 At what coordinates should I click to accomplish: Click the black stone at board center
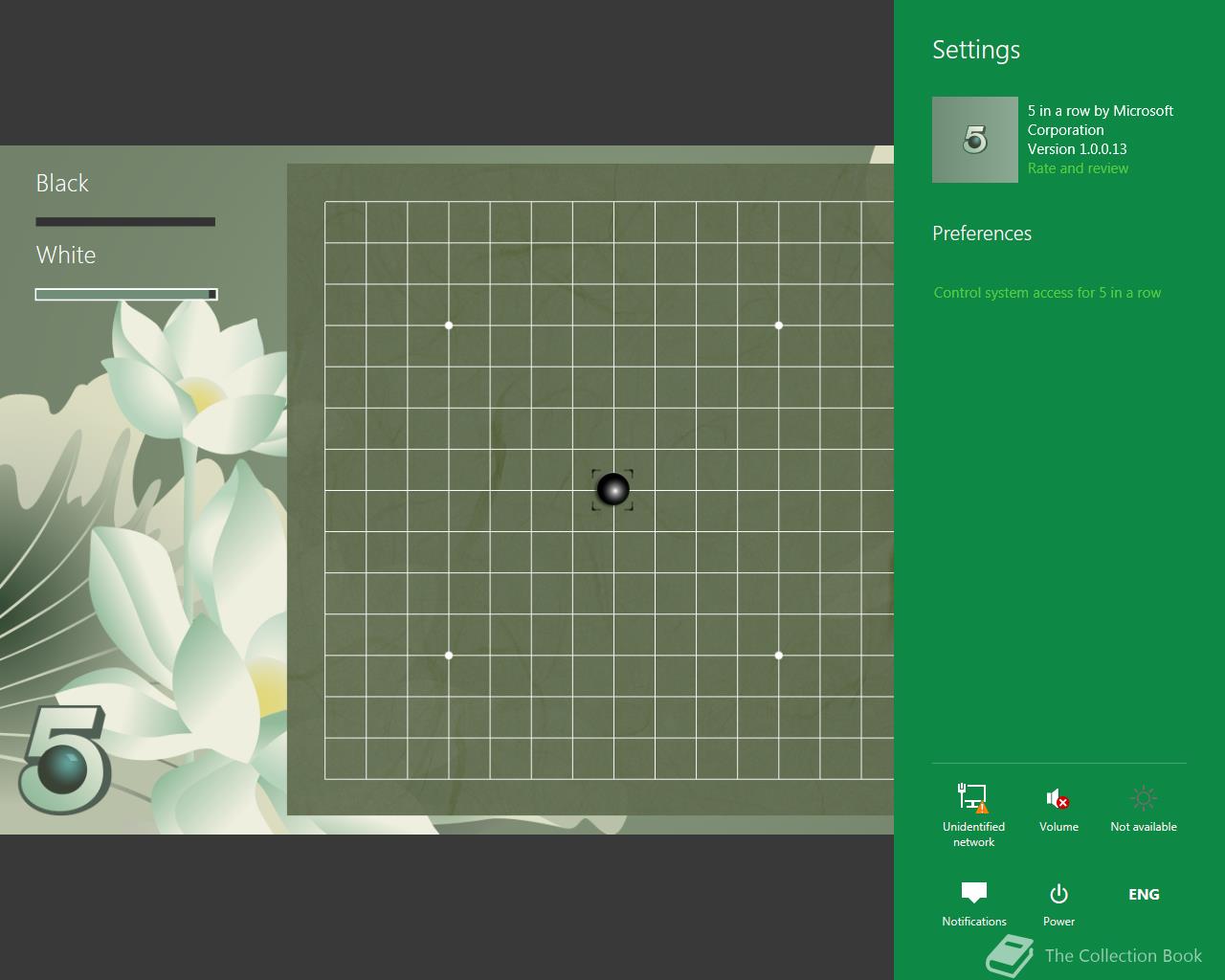(x=612, y=490)
